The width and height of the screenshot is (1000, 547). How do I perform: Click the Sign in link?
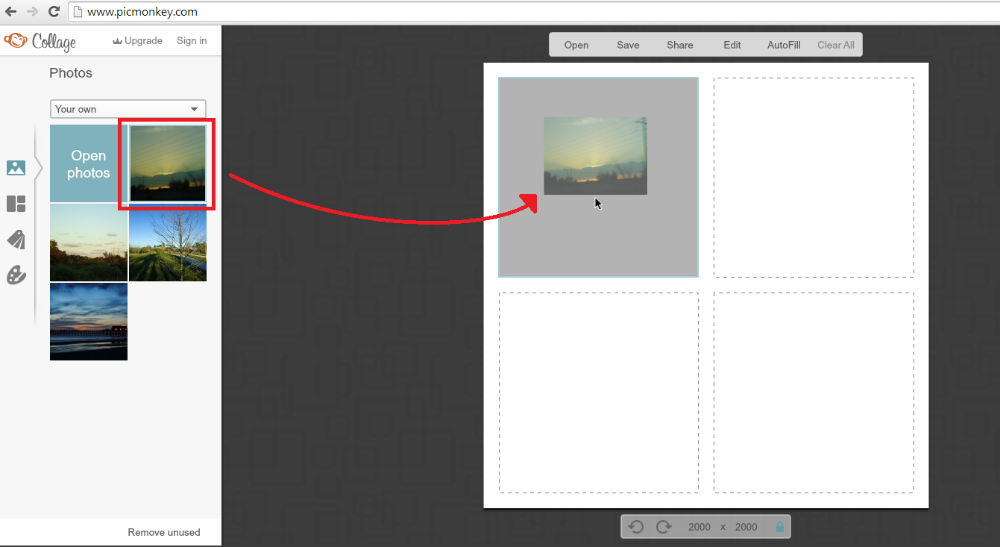click(192, 41)
